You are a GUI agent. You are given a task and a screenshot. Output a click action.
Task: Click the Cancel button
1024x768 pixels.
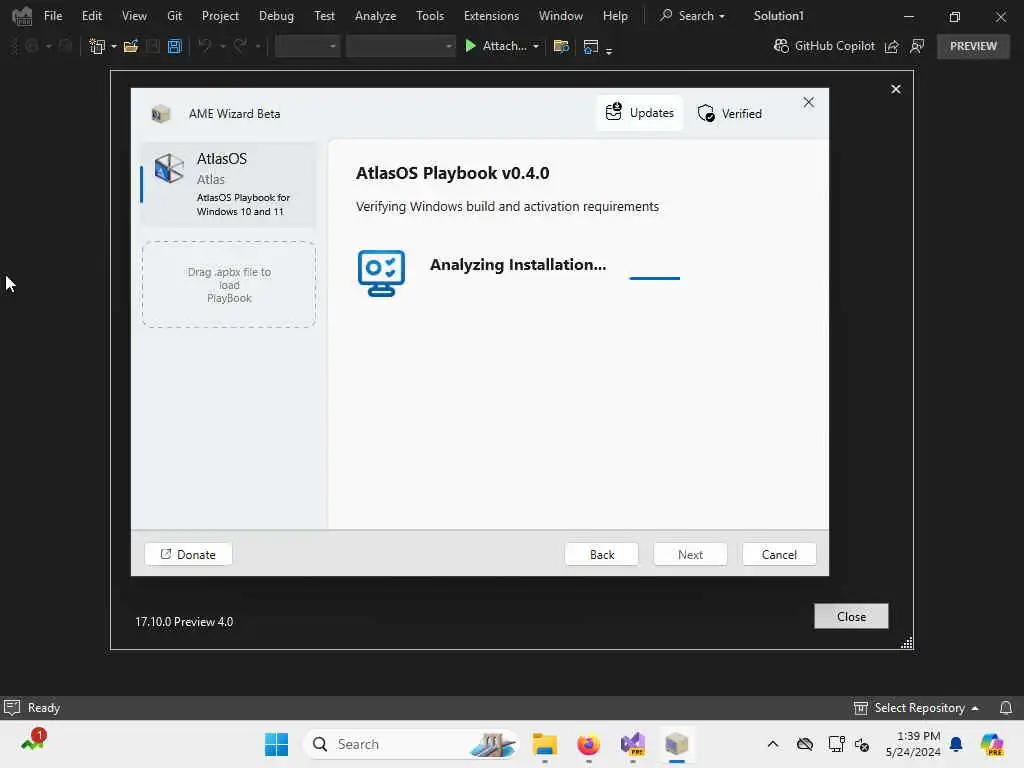click(779, 554)
